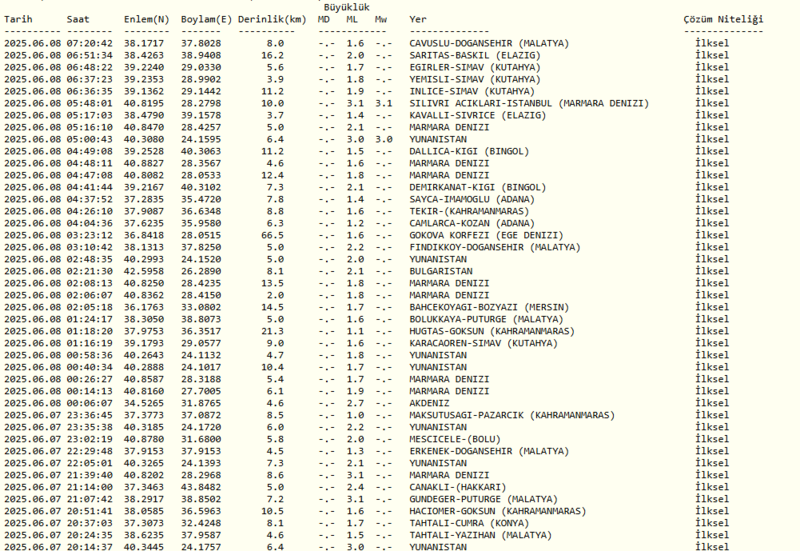
Task: Click the depth value '66.5'
Action: [272, 235]
